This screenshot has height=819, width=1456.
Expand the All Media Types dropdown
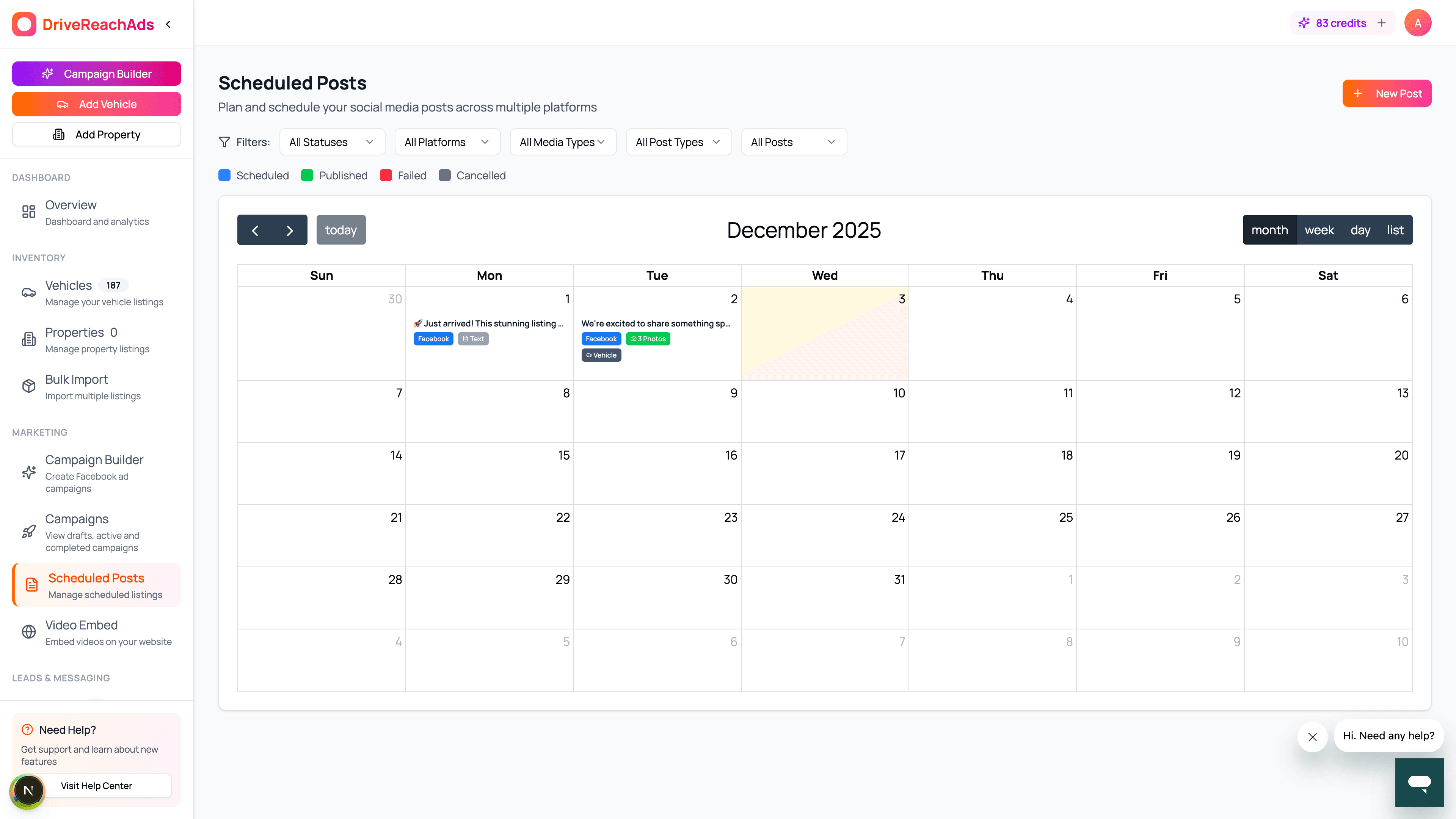pos(562,142)
